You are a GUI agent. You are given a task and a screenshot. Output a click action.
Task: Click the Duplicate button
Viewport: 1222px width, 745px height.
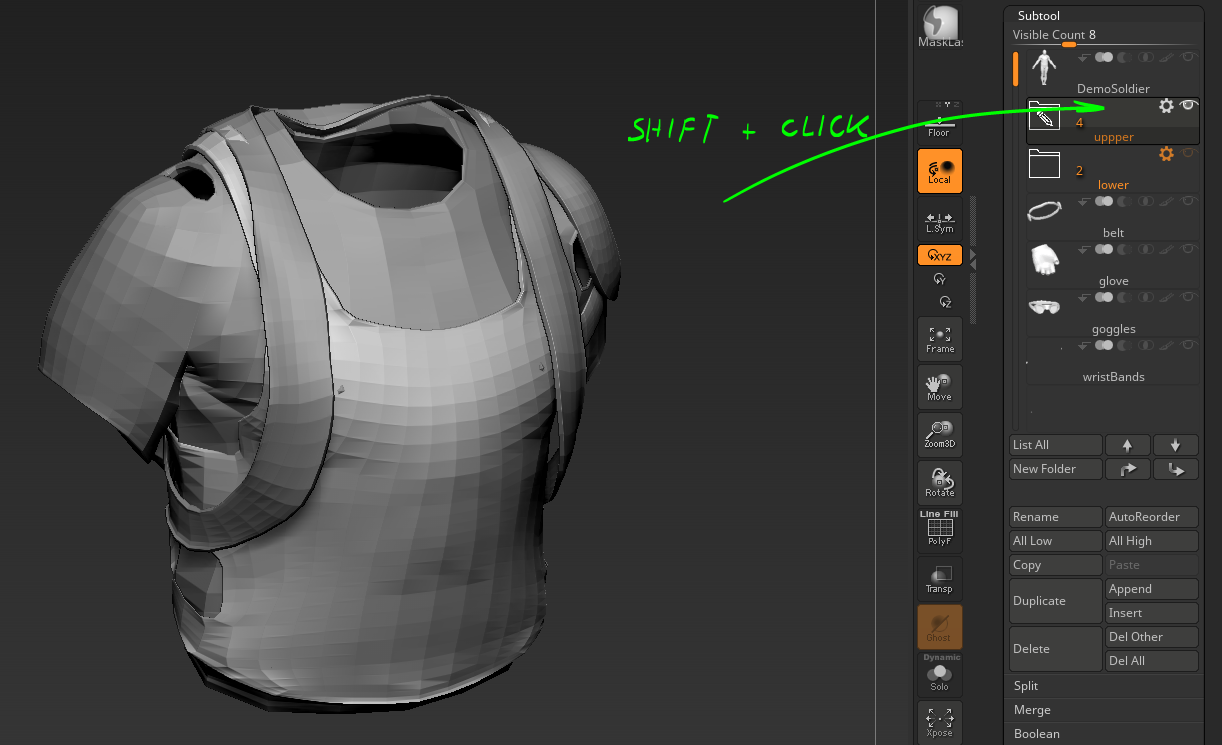coord(1056,601)
